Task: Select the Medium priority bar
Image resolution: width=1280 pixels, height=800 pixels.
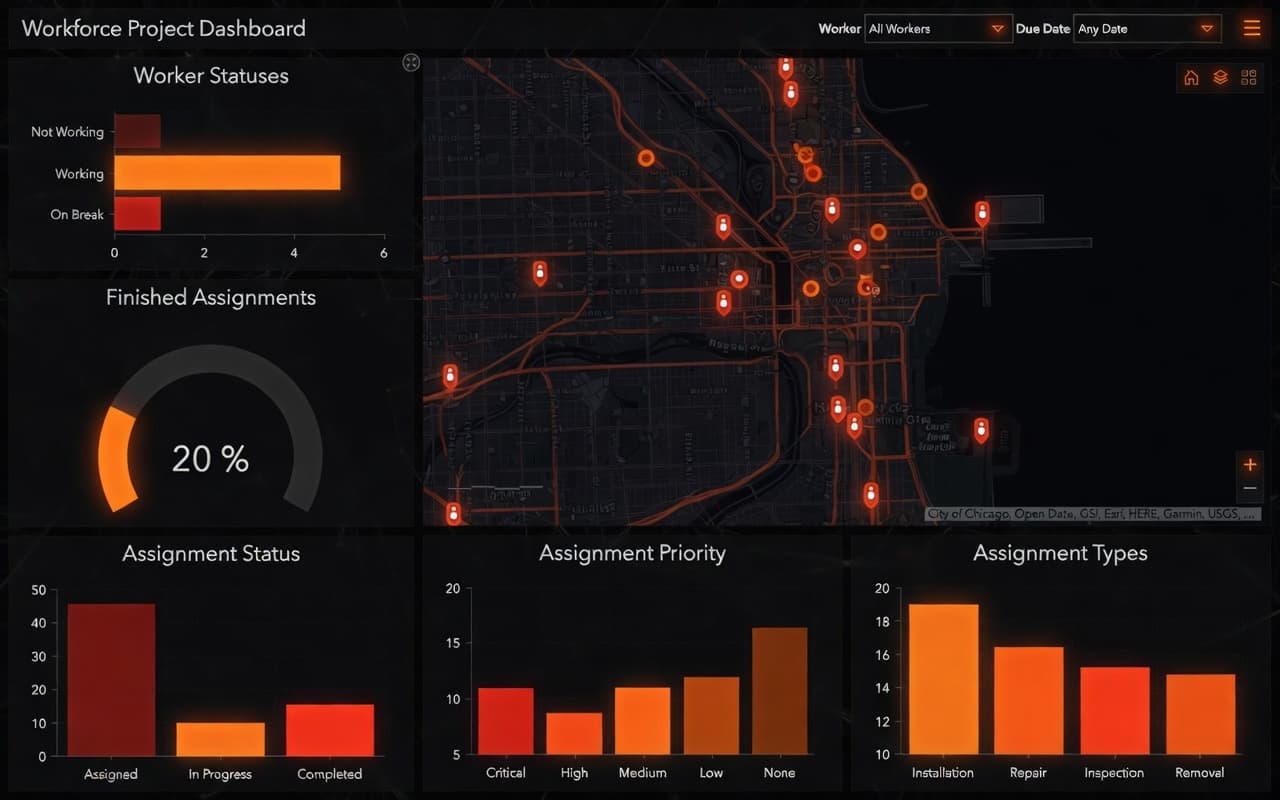Action: click(x=642, y=721)
